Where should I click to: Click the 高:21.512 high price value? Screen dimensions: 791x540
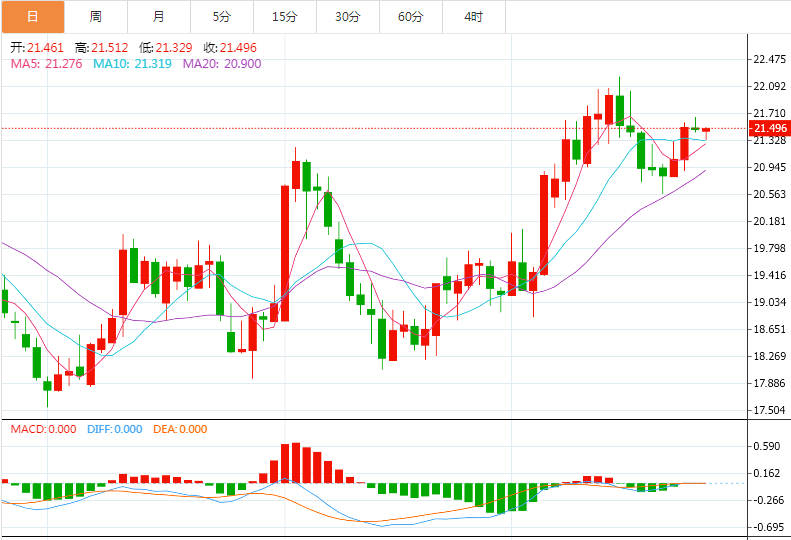(101, 48)
